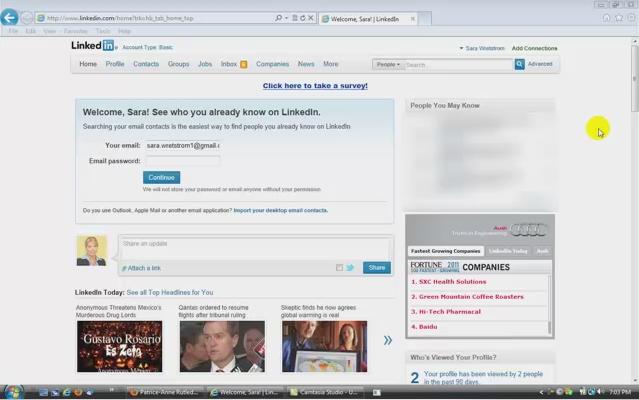Image resolution: width=639 pixels, height=400 pixels.
Task: Click the Your email input field
Action: coord(183,145)
